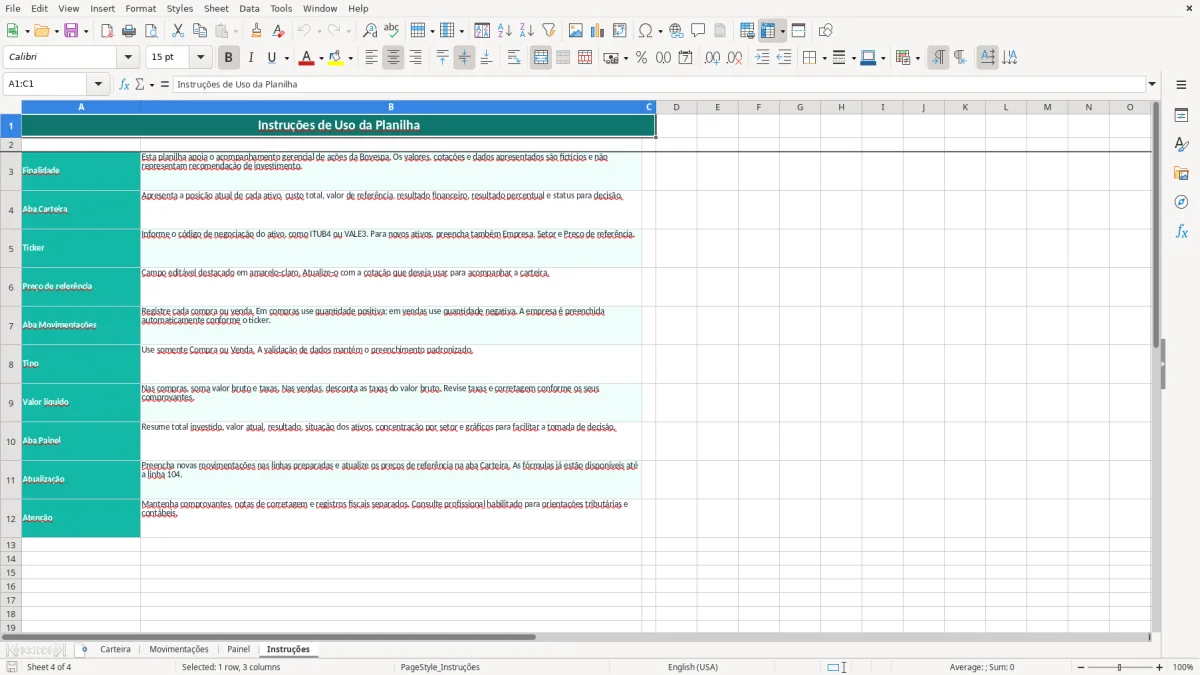Open the Calibri font name dropdown
1200x675 pixels.
click(128, 58)
